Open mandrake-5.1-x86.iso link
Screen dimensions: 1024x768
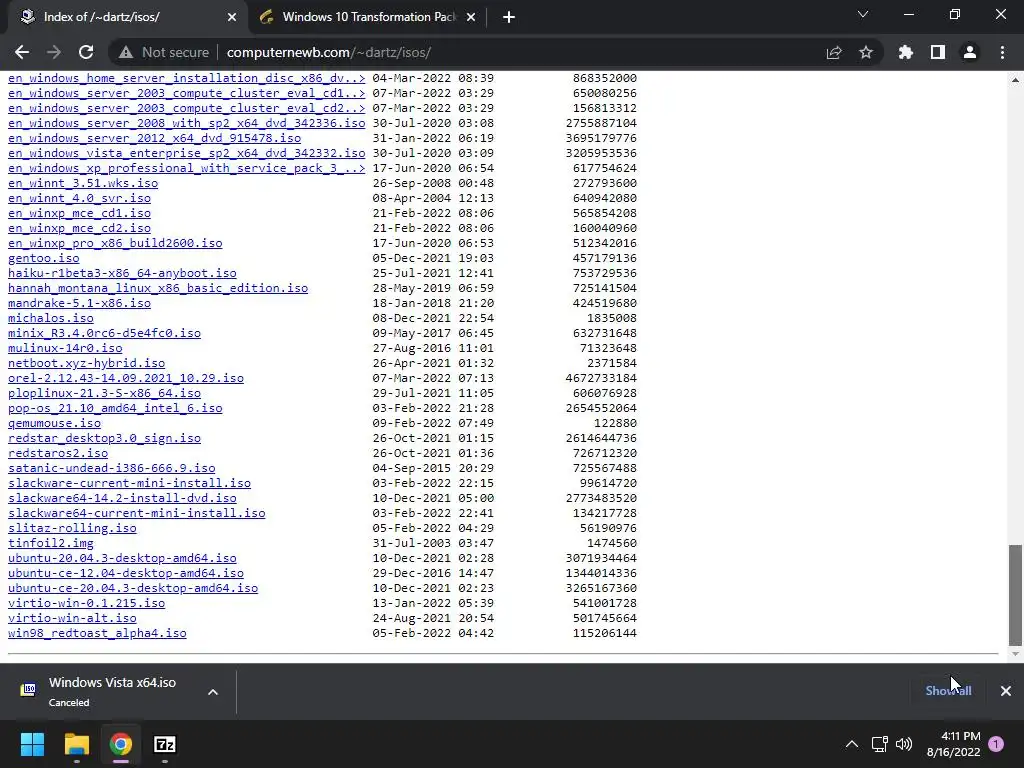(79, 304)
